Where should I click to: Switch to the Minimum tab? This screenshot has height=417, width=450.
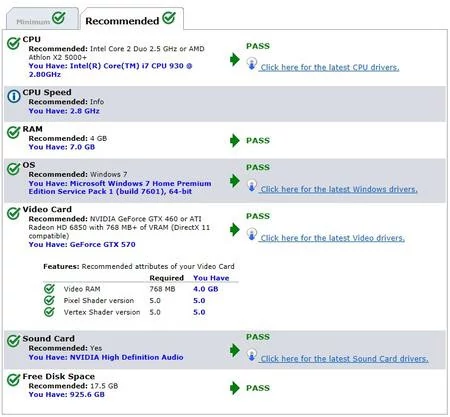click(42, 19)
